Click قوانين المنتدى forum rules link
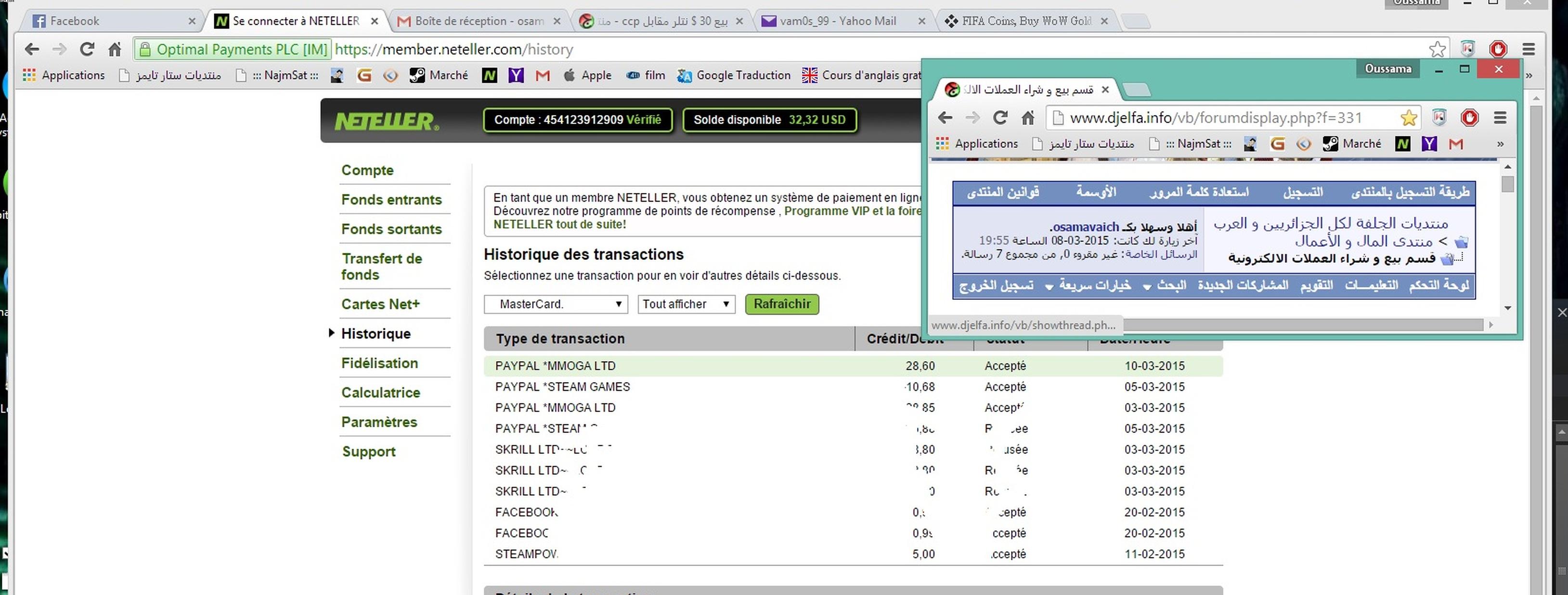Image resolution: width=1568 pixels, height=595 pixels. (x=1002, y=192)
